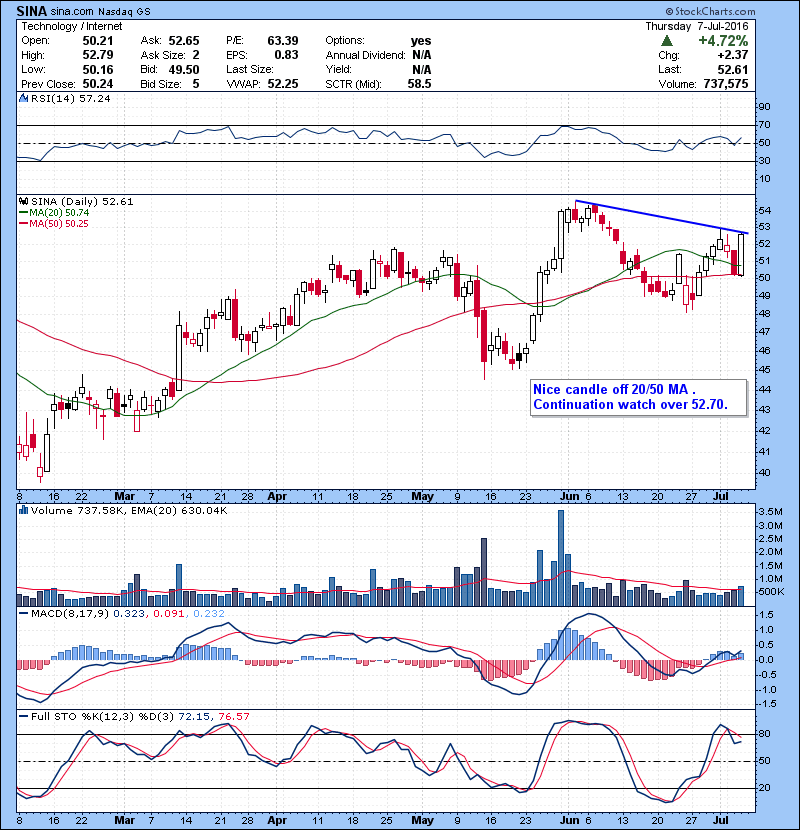Click the sina.com company name text
The height and width of the screenshot is (830, 800).
coord(73,12)
